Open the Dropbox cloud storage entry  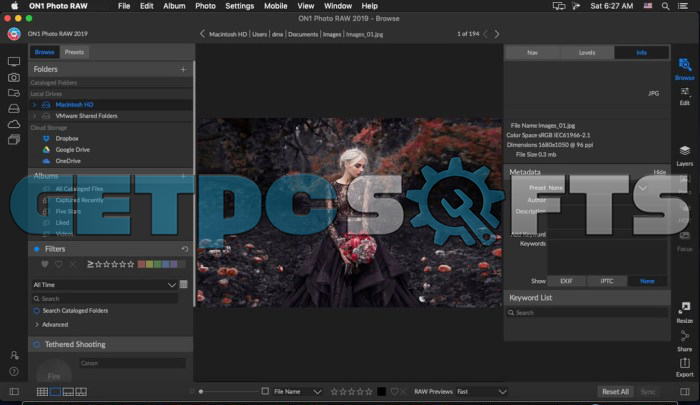tap(67, 138)
